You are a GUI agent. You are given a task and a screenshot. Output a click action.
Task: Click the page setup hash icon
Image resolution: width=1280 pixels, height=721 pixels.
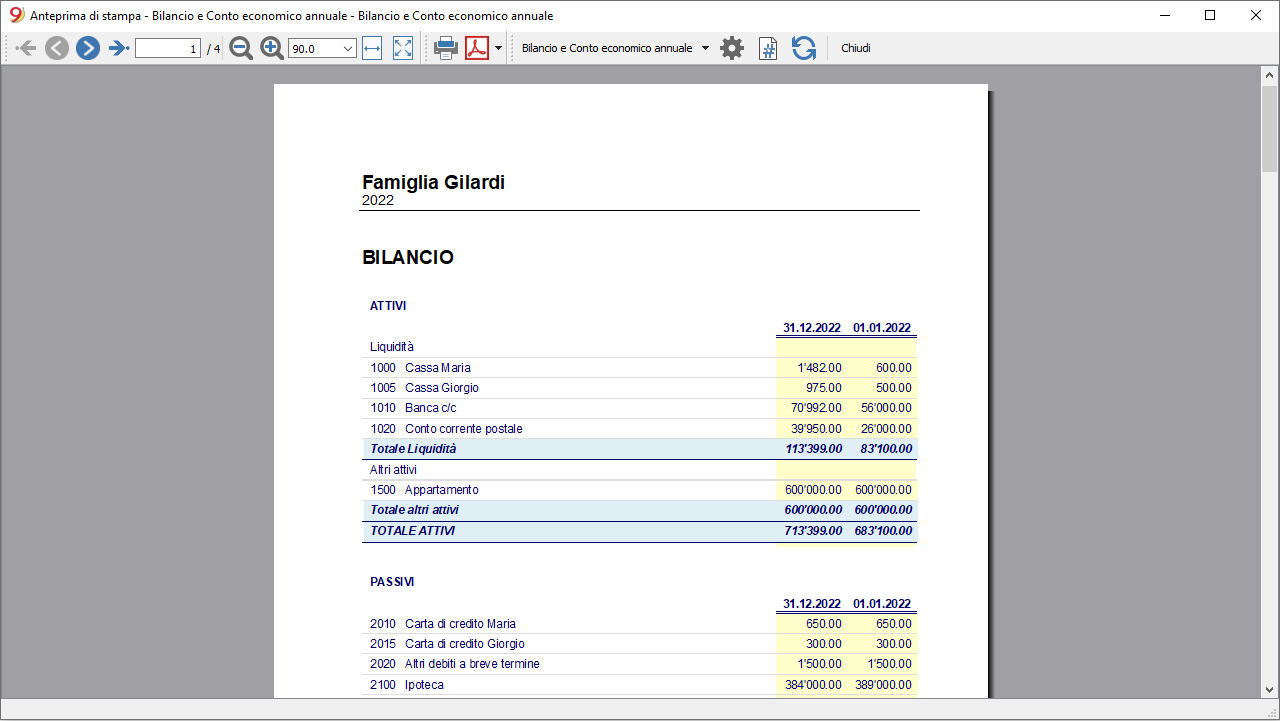click(768, 48)
